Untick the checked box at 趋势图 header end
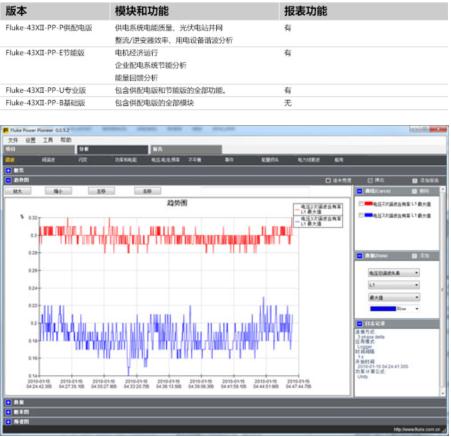 [x=415, y=180]
